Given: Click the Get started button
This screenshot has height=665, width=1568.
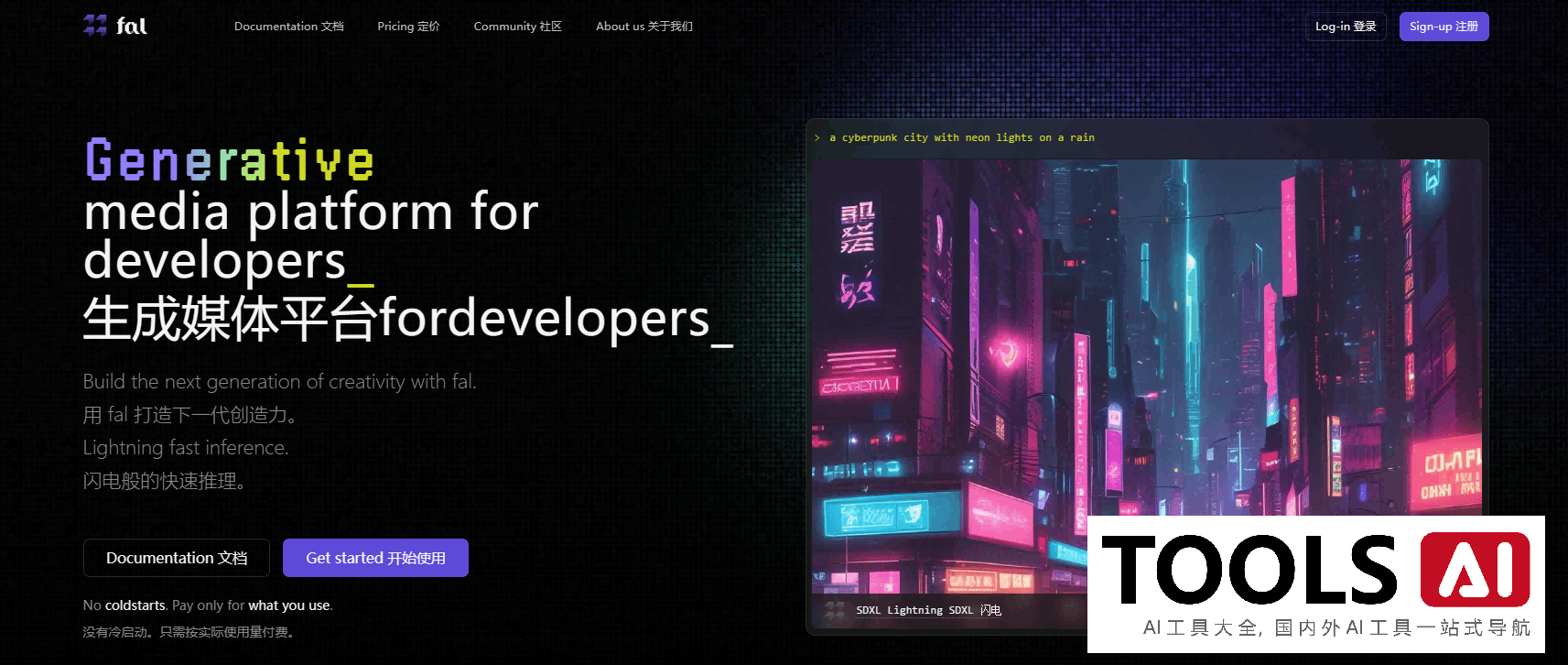Looking at the screenshot, I should (x=375, y=558).
